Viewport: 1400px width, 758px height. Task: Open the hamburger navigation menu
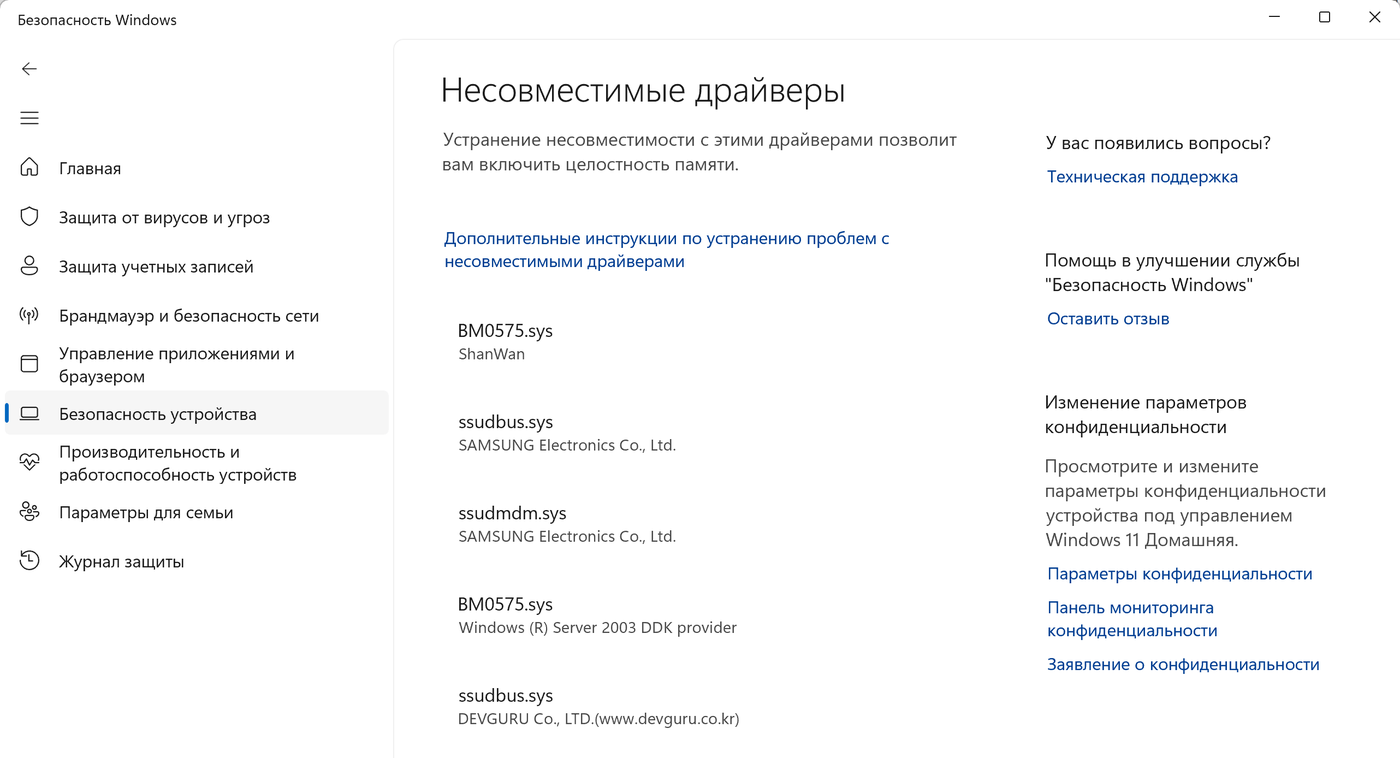29,118
